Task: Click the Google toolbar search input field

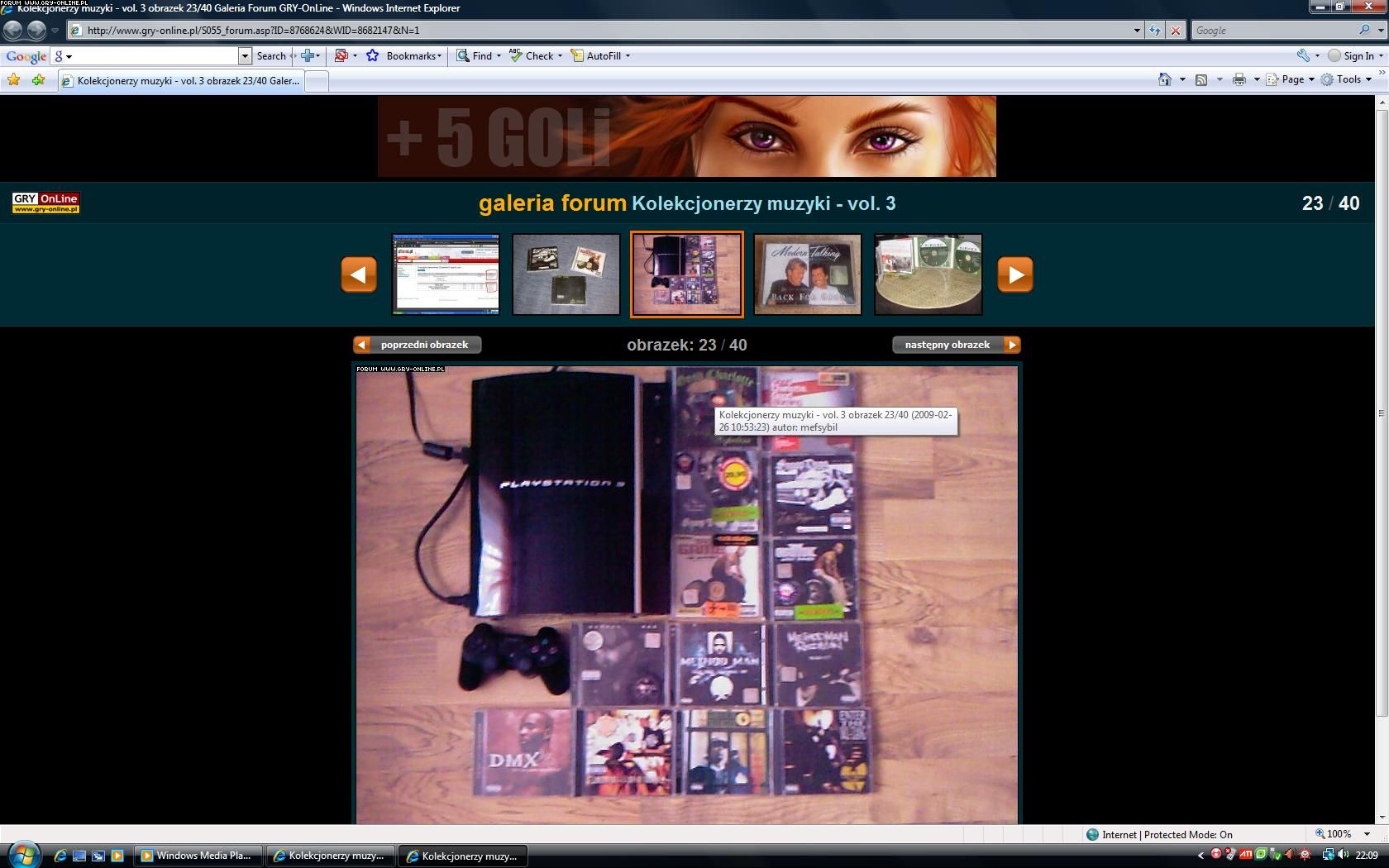Action: pos(155,55)
